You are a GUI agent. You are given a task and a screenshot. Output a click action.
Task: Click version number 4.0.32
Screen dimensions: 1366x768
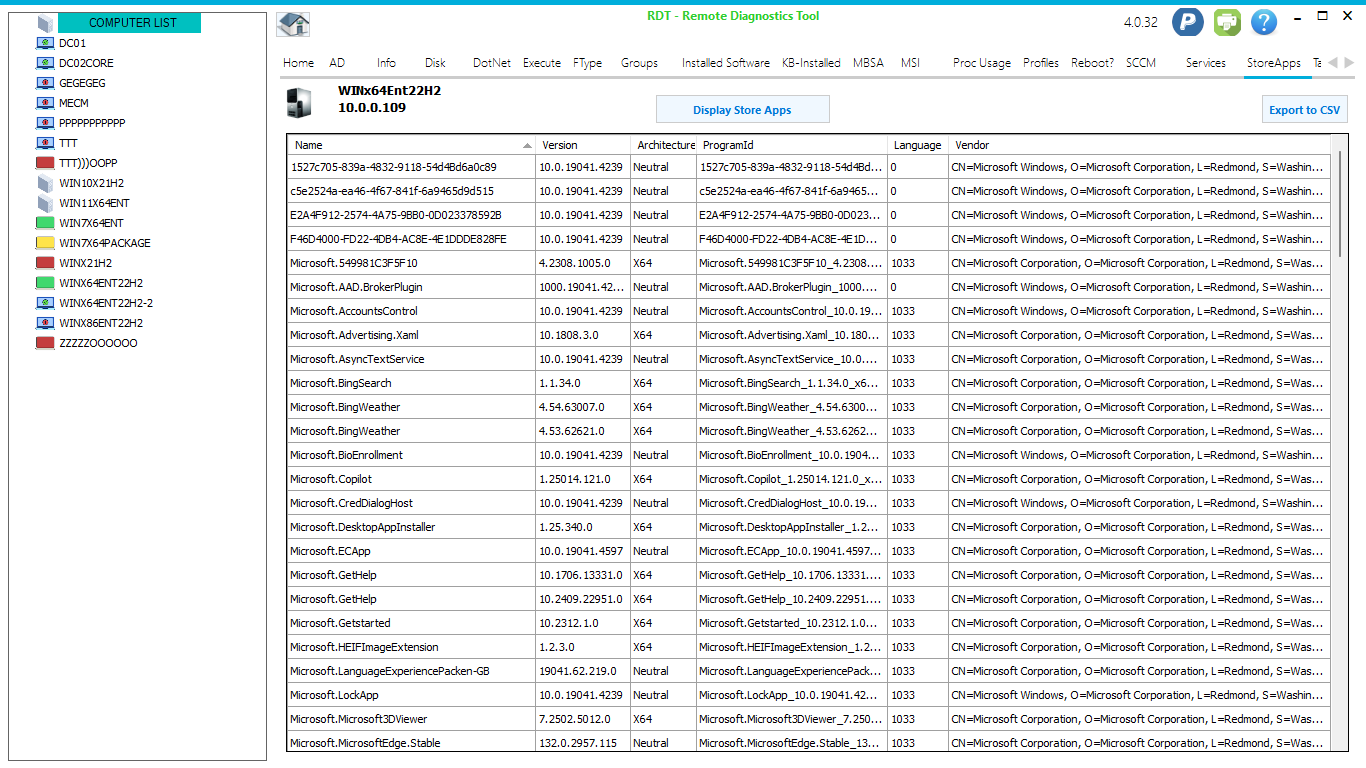click(x=1141, y=22)
